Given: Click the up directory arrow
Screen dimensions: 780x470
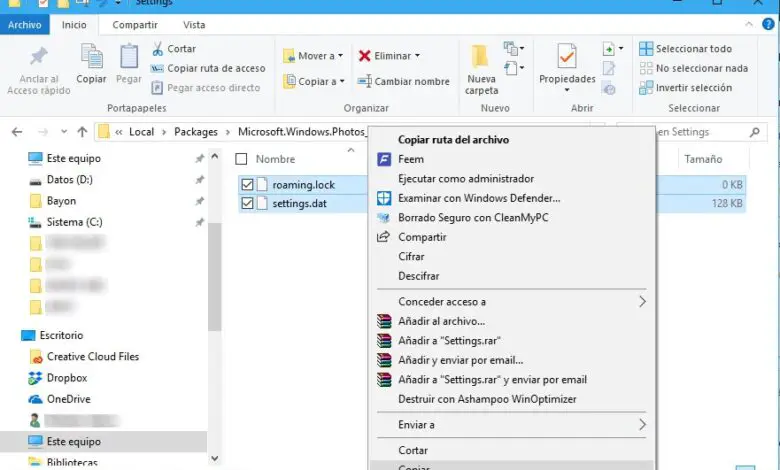Looking at the screenshot, I should (82, 132).
